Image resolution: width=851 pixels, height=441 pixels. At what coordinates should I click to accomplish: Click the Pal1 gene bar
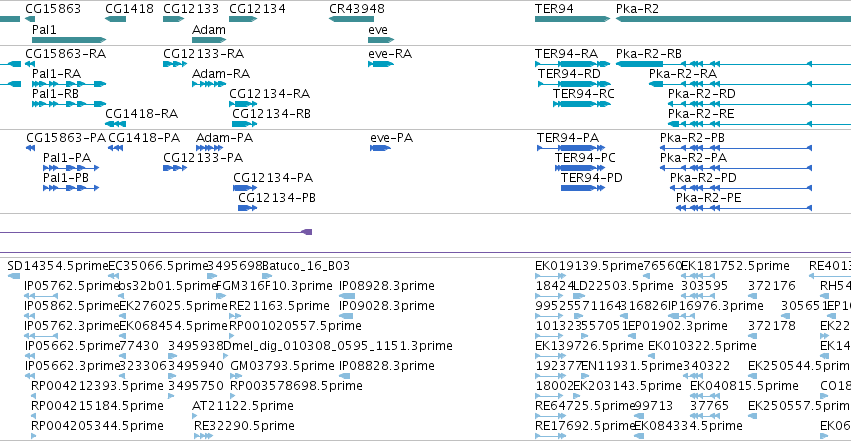tap(69, 40)
